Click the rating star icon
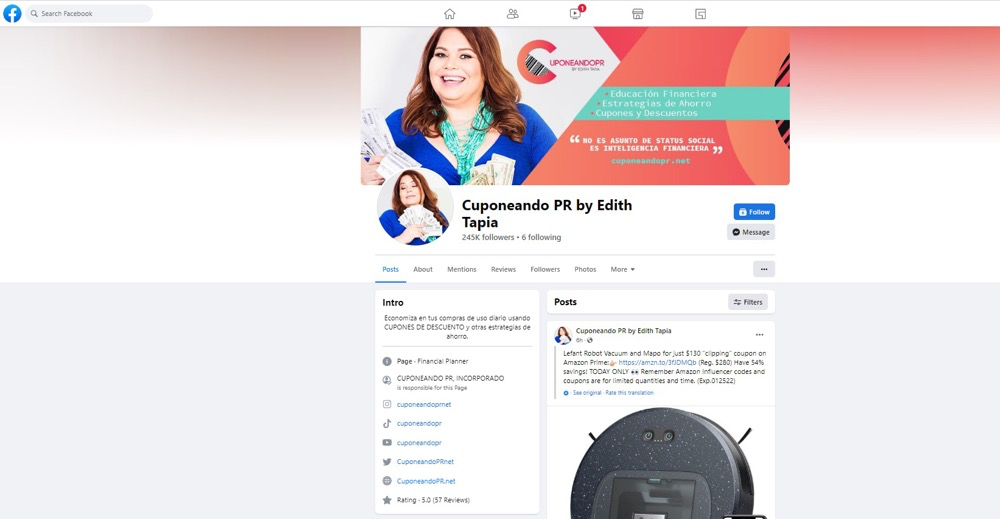This screenshot has height=519, width=1000. click(387, 500)
